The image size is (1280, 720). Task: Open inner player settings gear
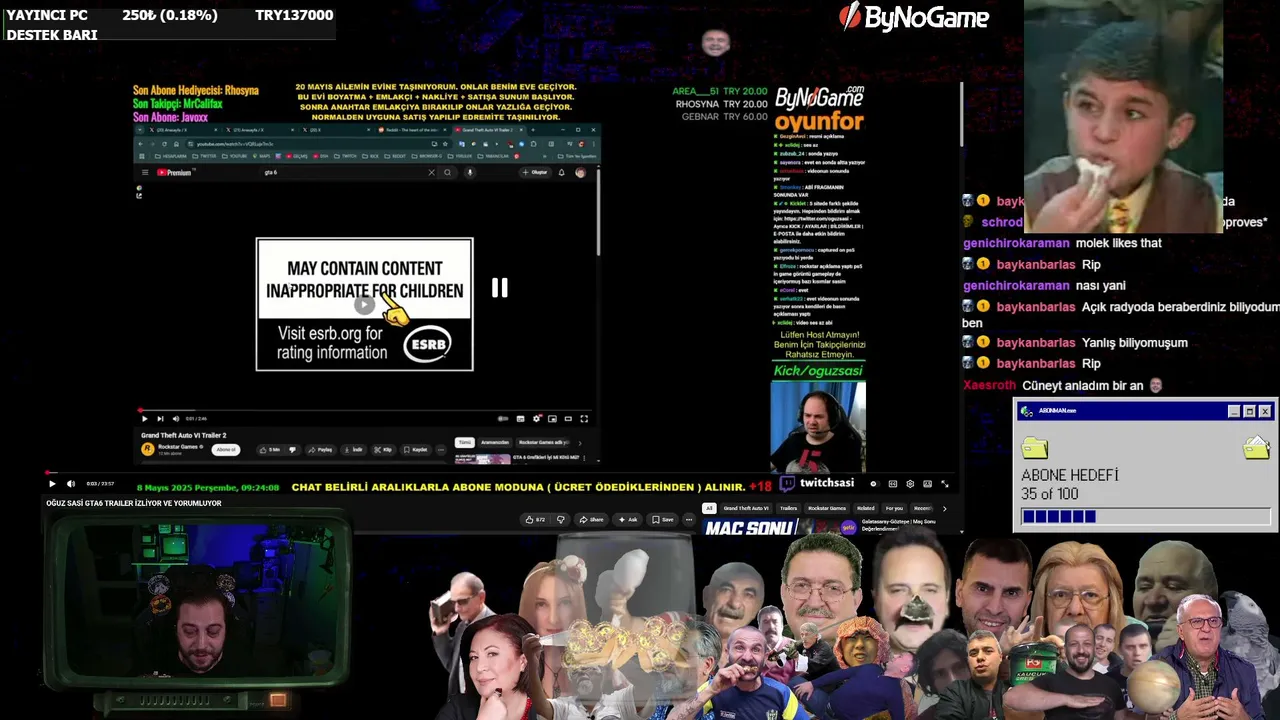pyautogui.click(x=537, y=419)
